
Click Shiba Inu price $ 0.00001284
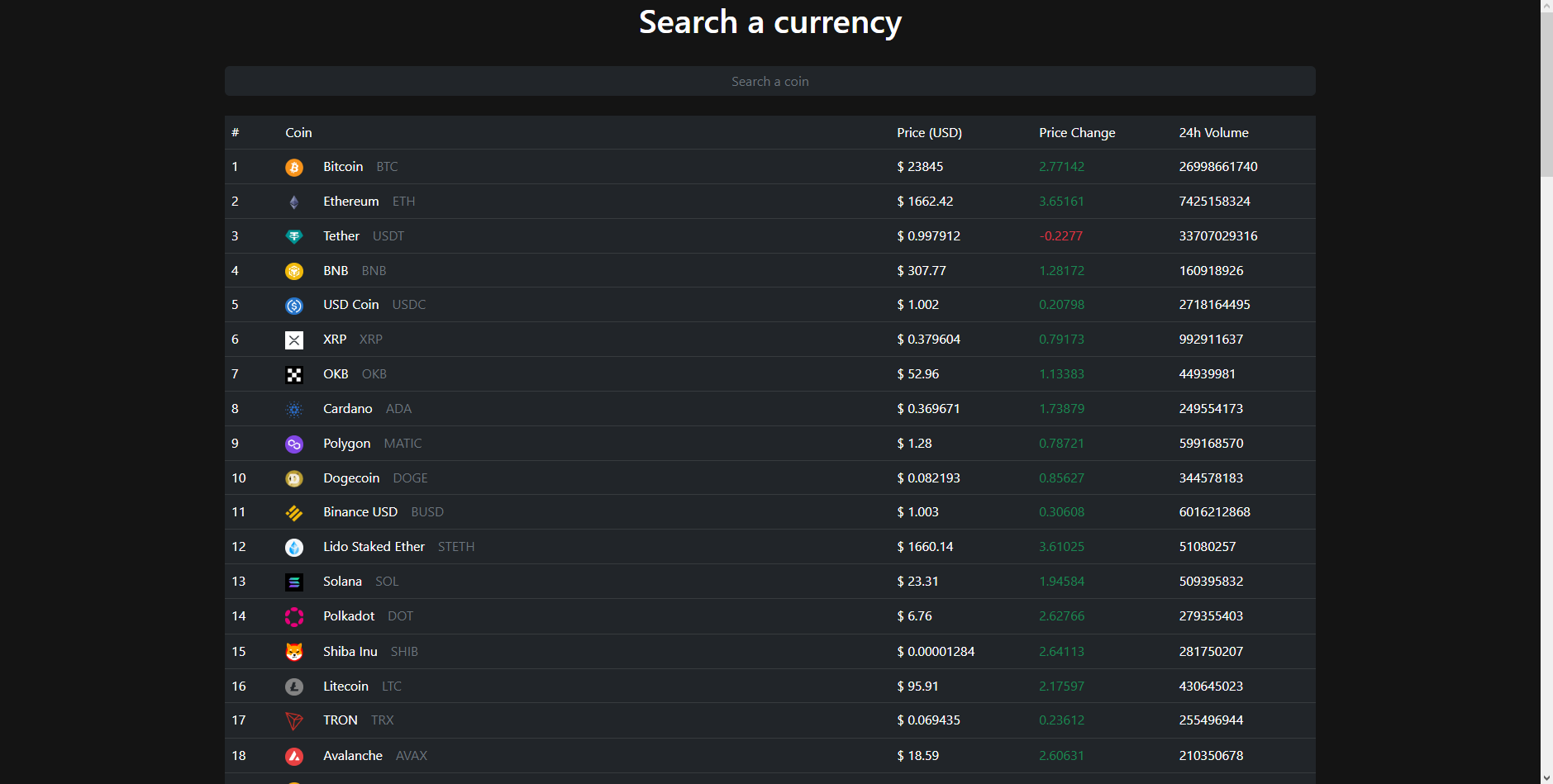[936, 652]
